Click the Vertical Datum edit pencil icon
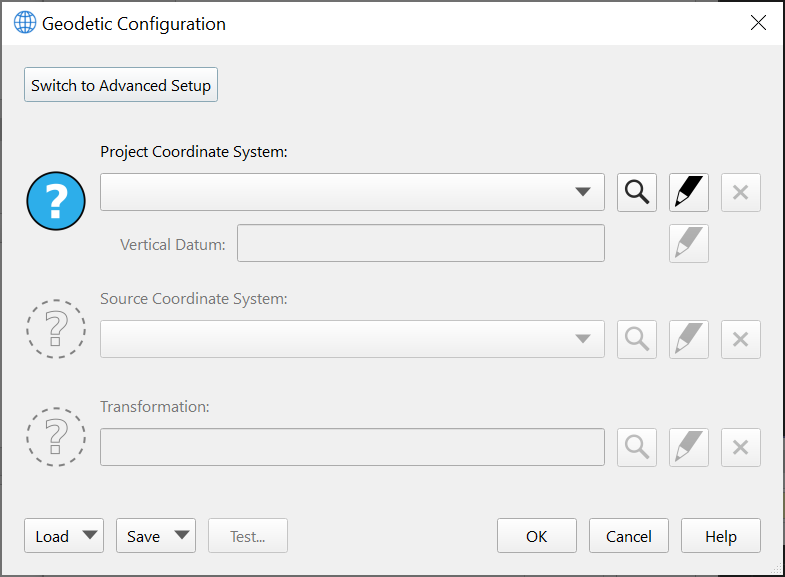Image resolution: width=785 pixels, height=577 pixels. [x=689, y=244]
